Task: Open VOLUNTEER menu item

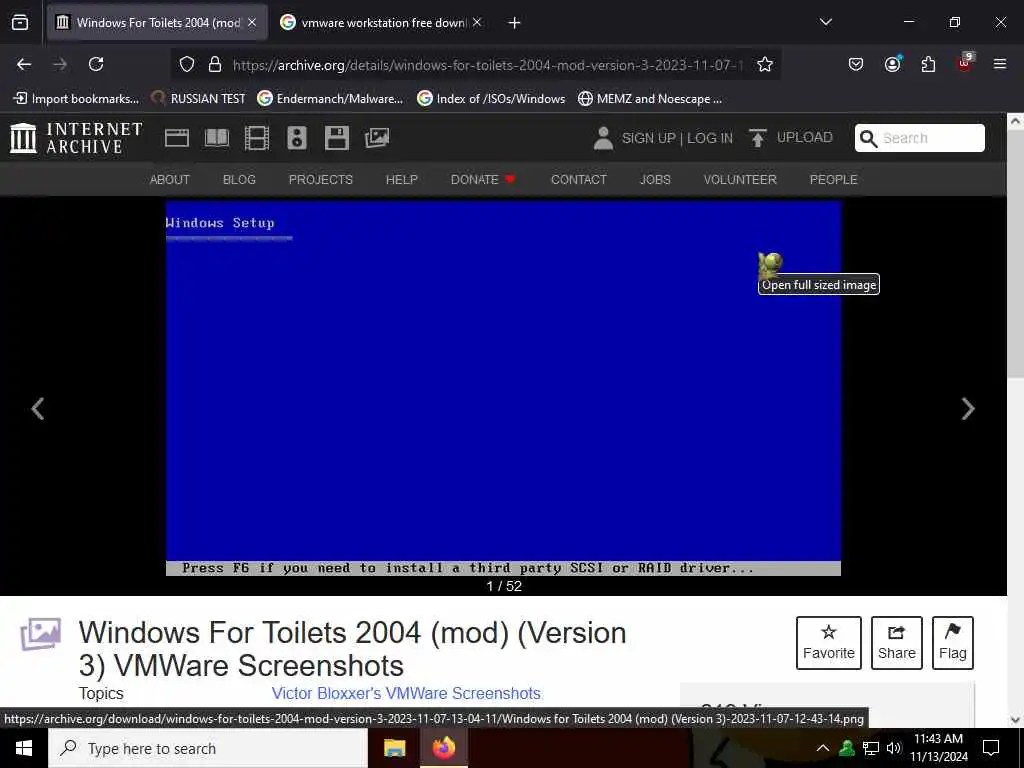Action: click(740, 180)
